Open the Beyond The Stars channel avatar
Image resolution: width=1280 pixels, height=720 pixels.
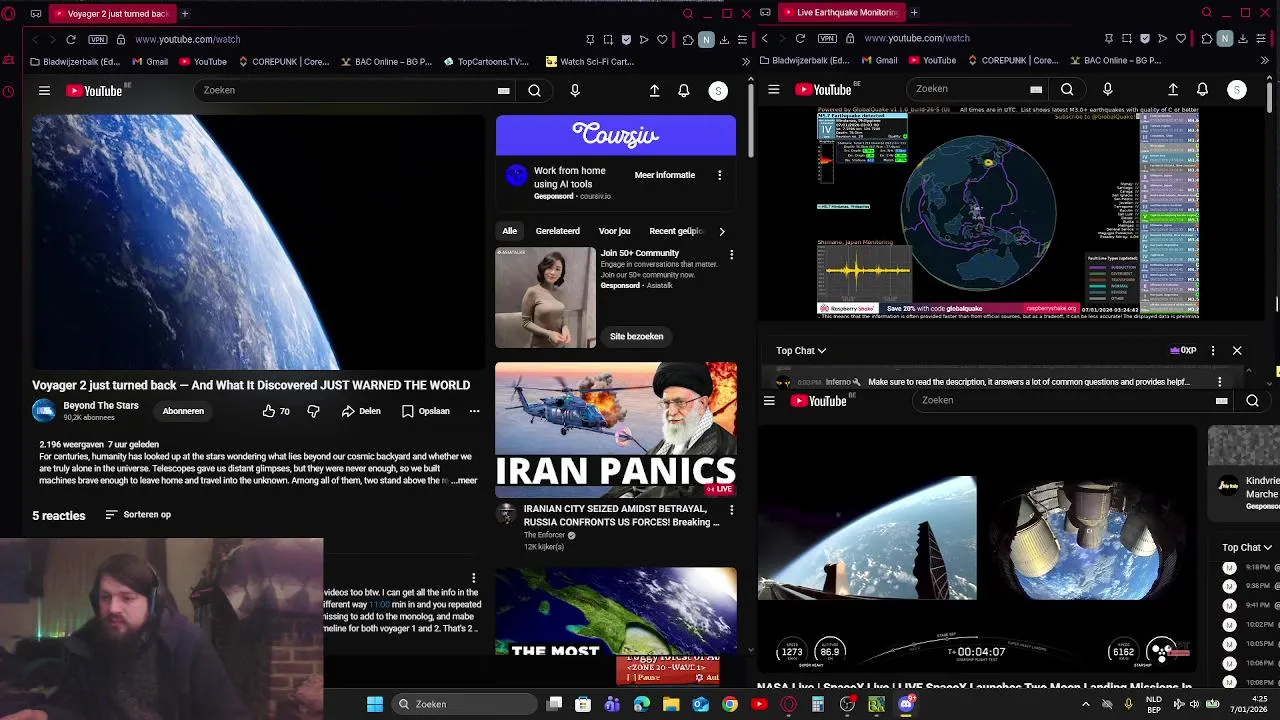44,411
